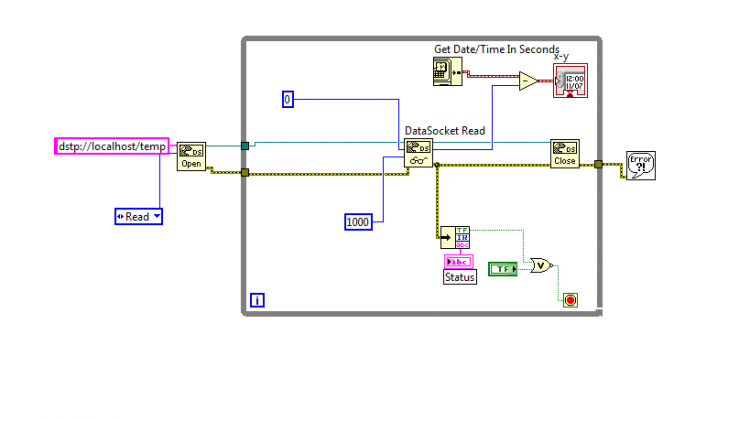
Task: Select the Subtract function triangle
Action: [529, 81]
